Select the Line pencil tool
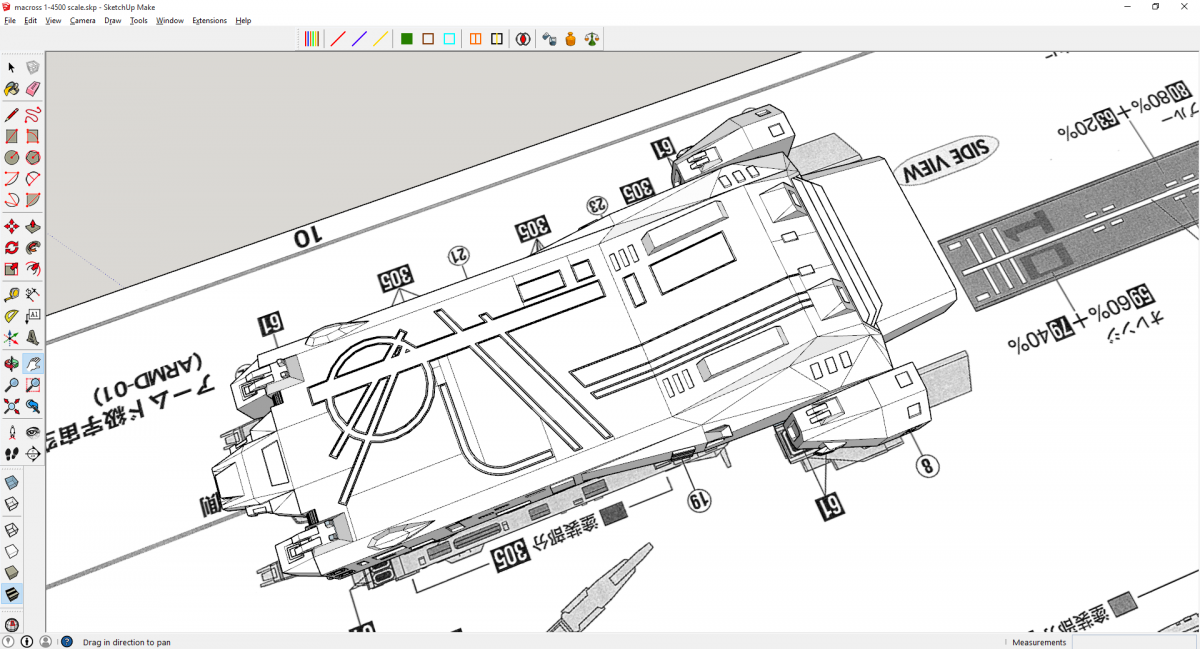 pyautogui.click(x=12, y=114)
